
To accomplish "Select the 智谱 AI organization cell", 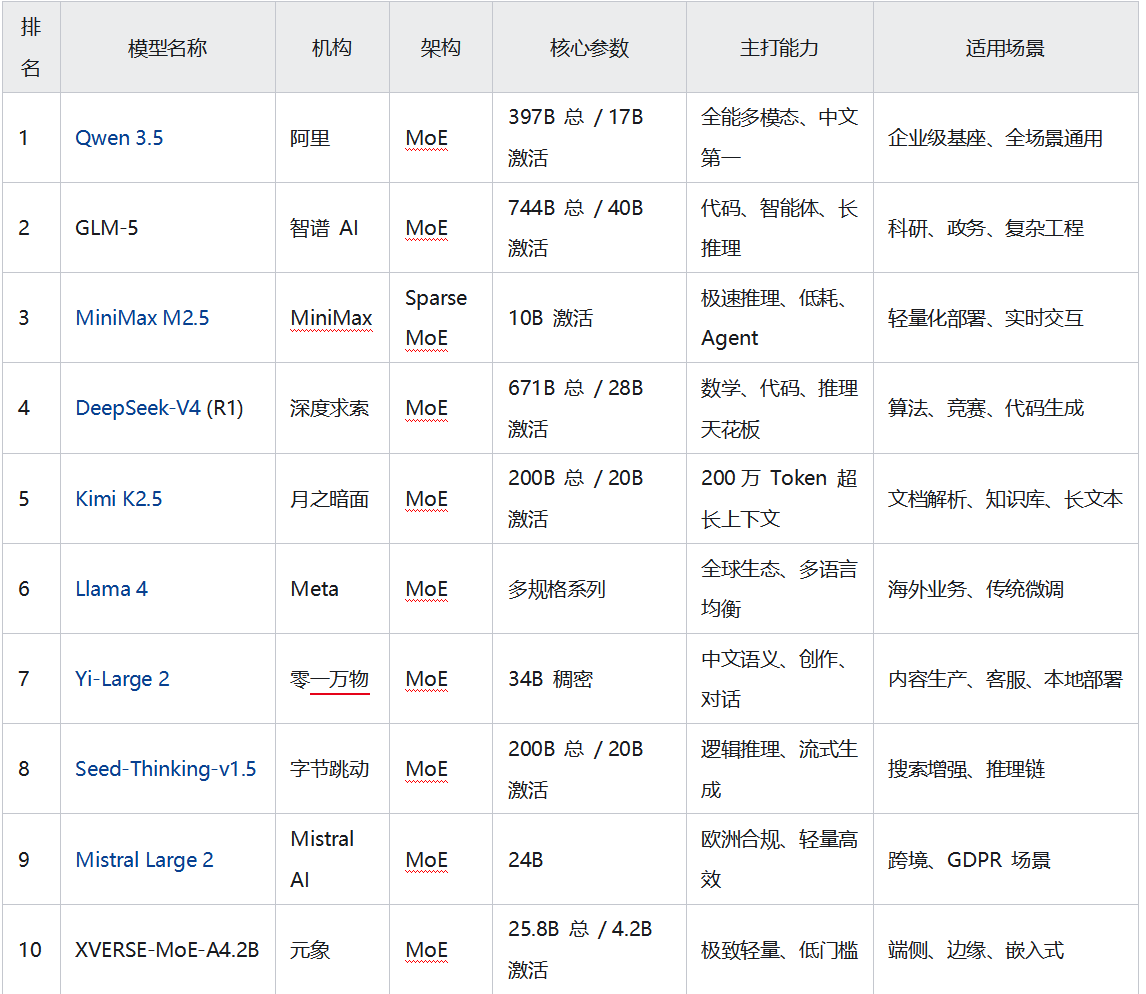I will [x=333, y=228].
